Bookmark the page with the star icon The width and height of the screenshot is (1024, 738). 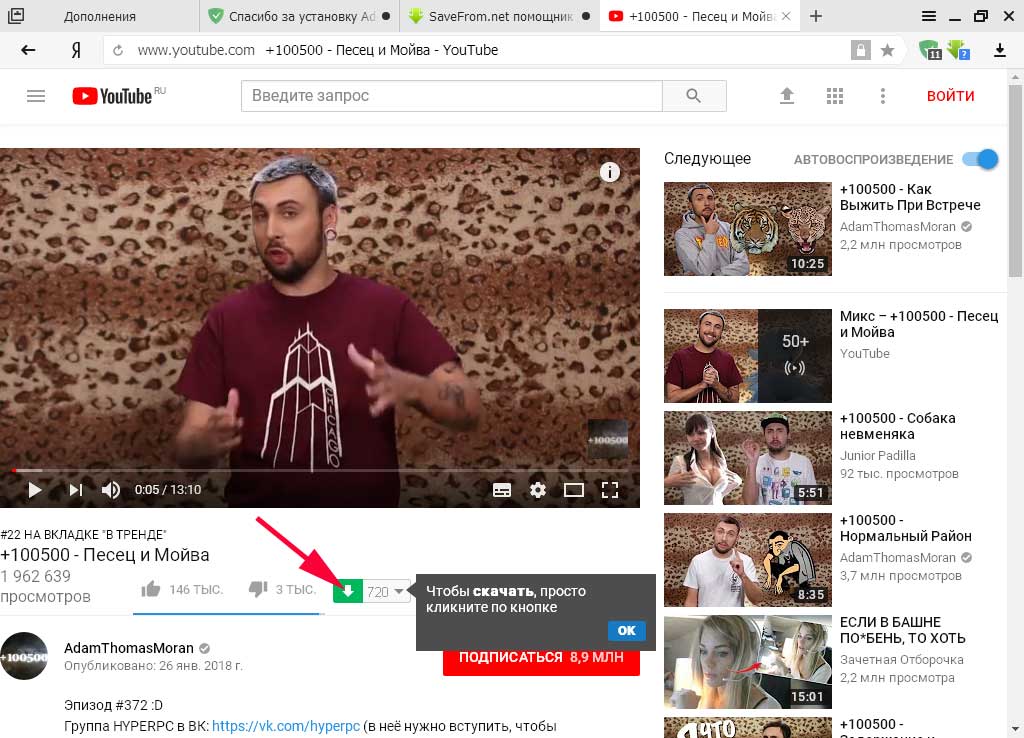point(887,50)
